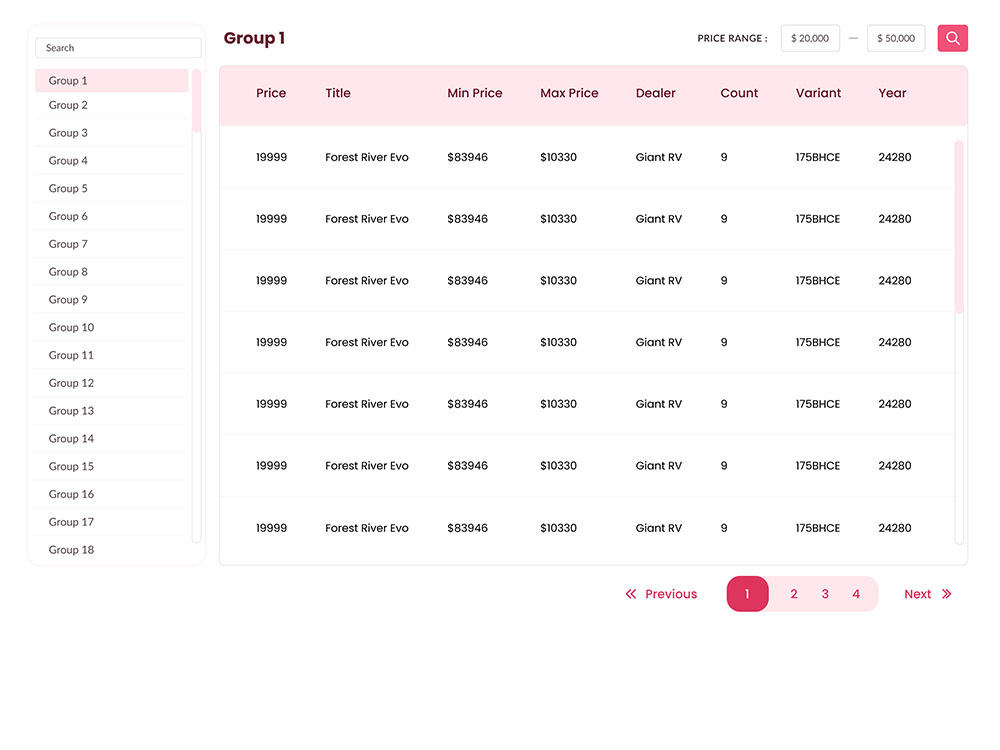
Task: Choose Group 15 from the sidebar
Action: click(x=112, y=466)
